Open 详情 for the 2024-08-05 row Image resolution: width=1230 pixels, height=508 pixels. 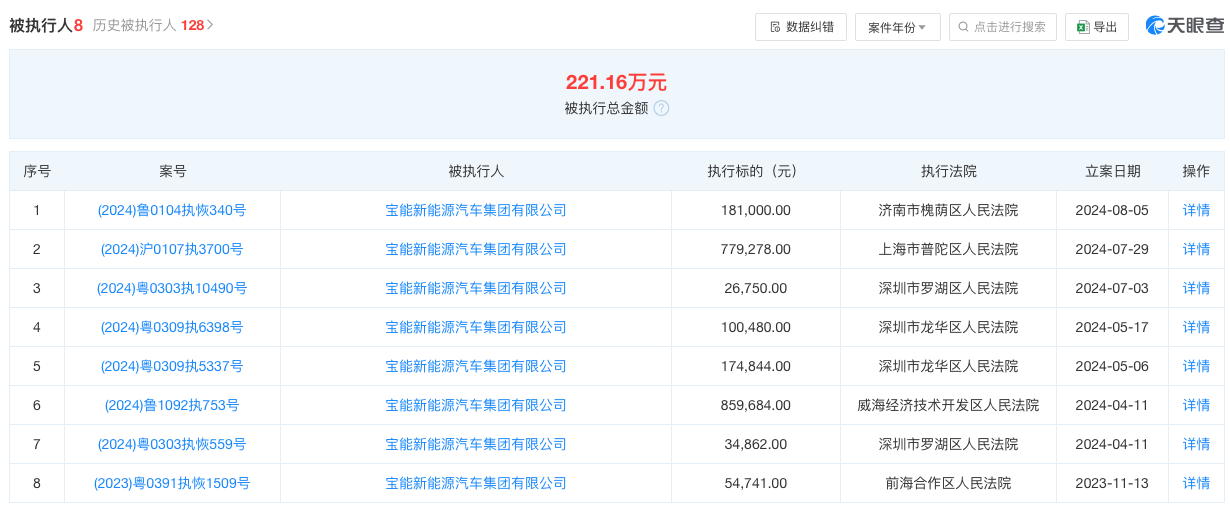coord(1196,210)
